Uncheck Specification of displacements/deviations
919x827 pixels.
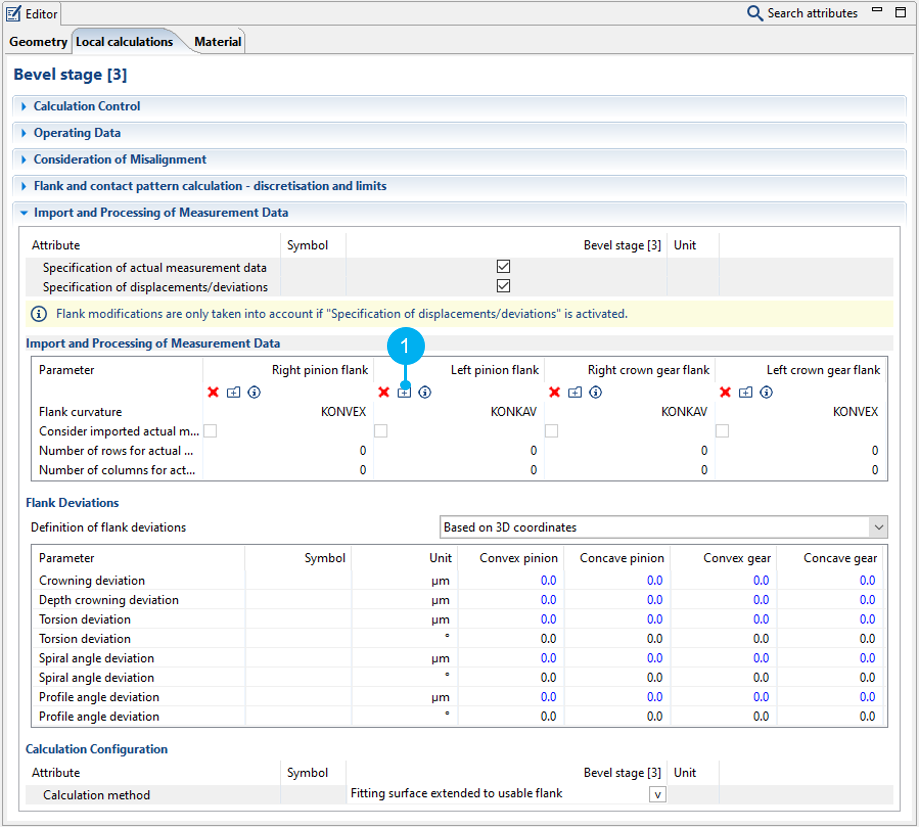pyautogui.click(x=503, y=284)
